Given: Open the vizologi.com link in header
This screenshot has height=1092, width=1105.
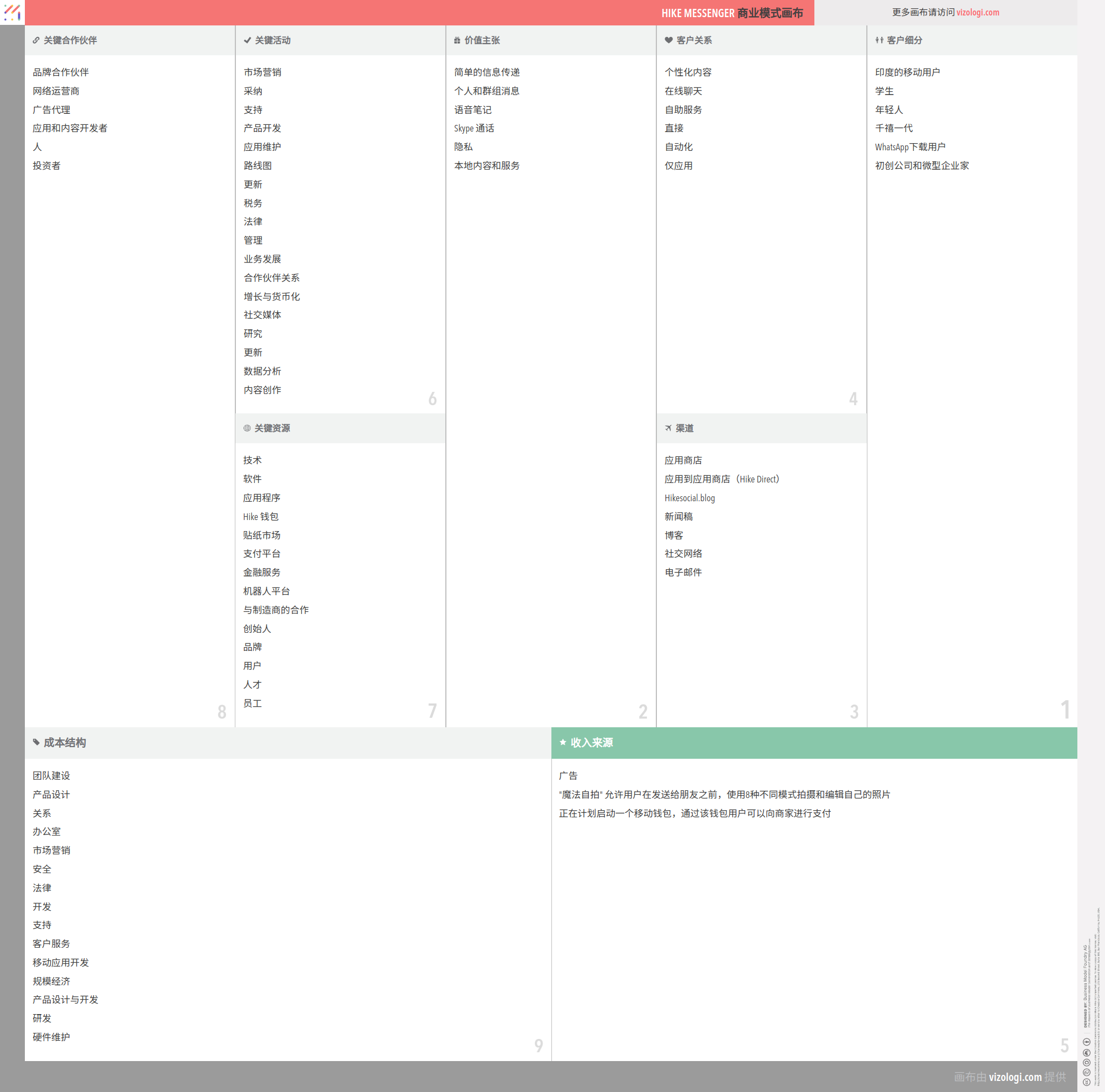Looking at the screenshot, I should (x=977, y=13).
